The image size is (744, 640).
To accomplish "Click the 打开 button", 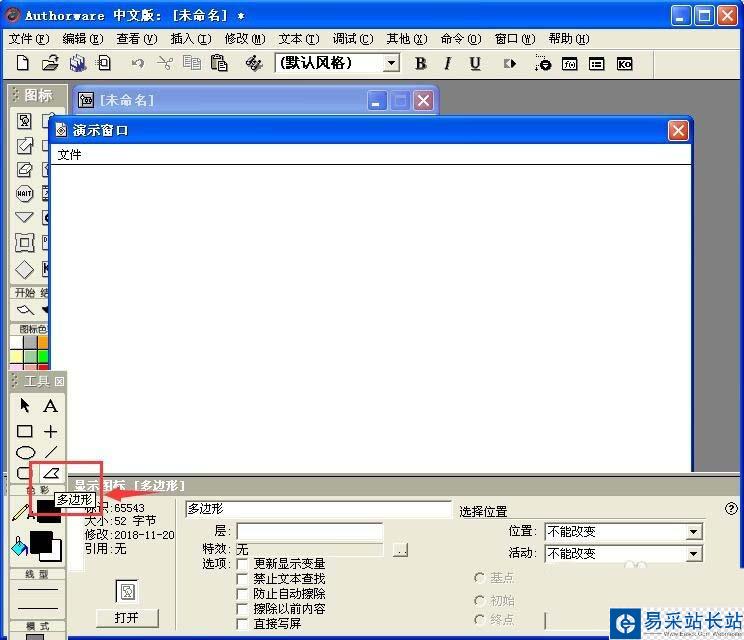I will coord(127,618).
